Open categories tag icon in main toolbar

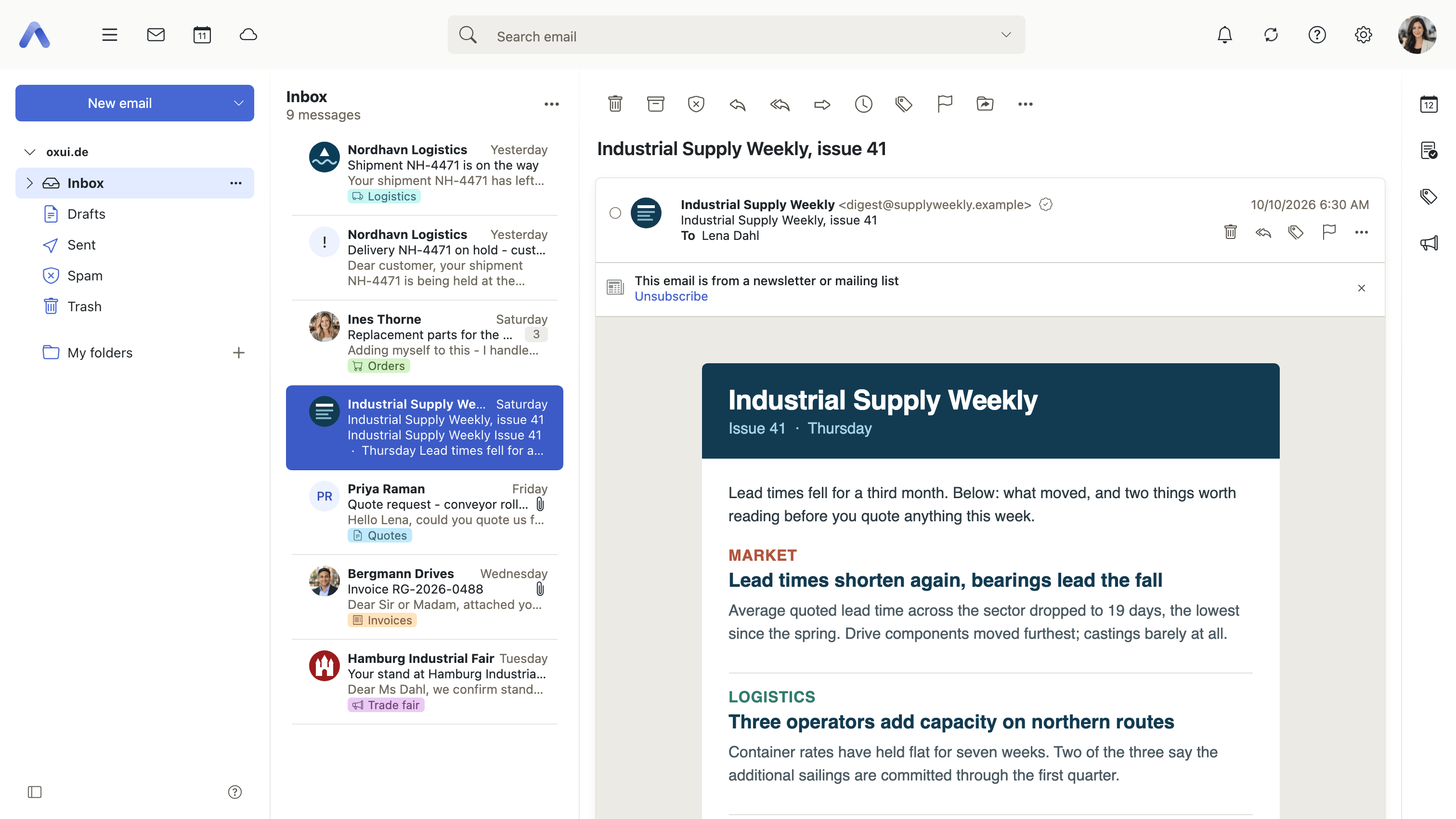[904, 104]
